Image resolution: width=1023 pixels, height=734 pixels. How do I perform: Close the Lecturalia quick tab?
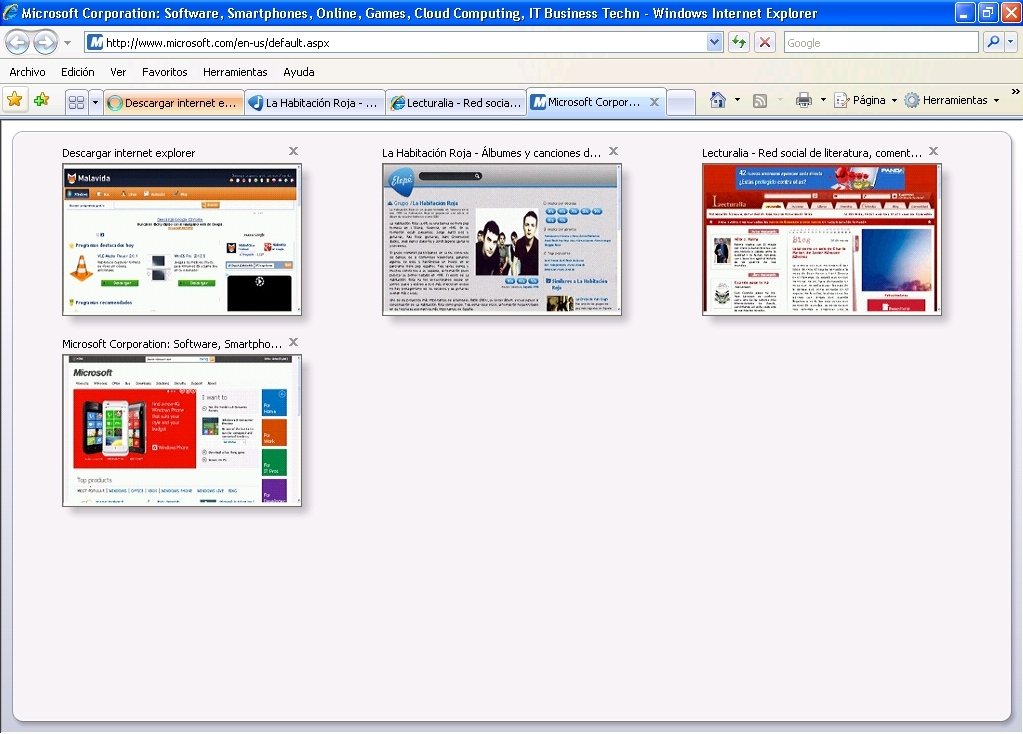(x=934, y=151)
